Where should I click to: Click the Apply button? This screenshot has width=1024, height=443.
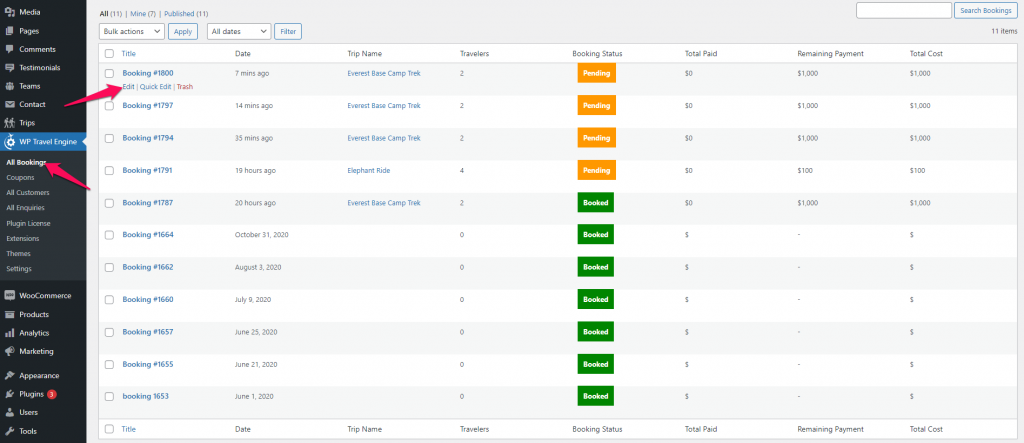[x=183, y=31]
